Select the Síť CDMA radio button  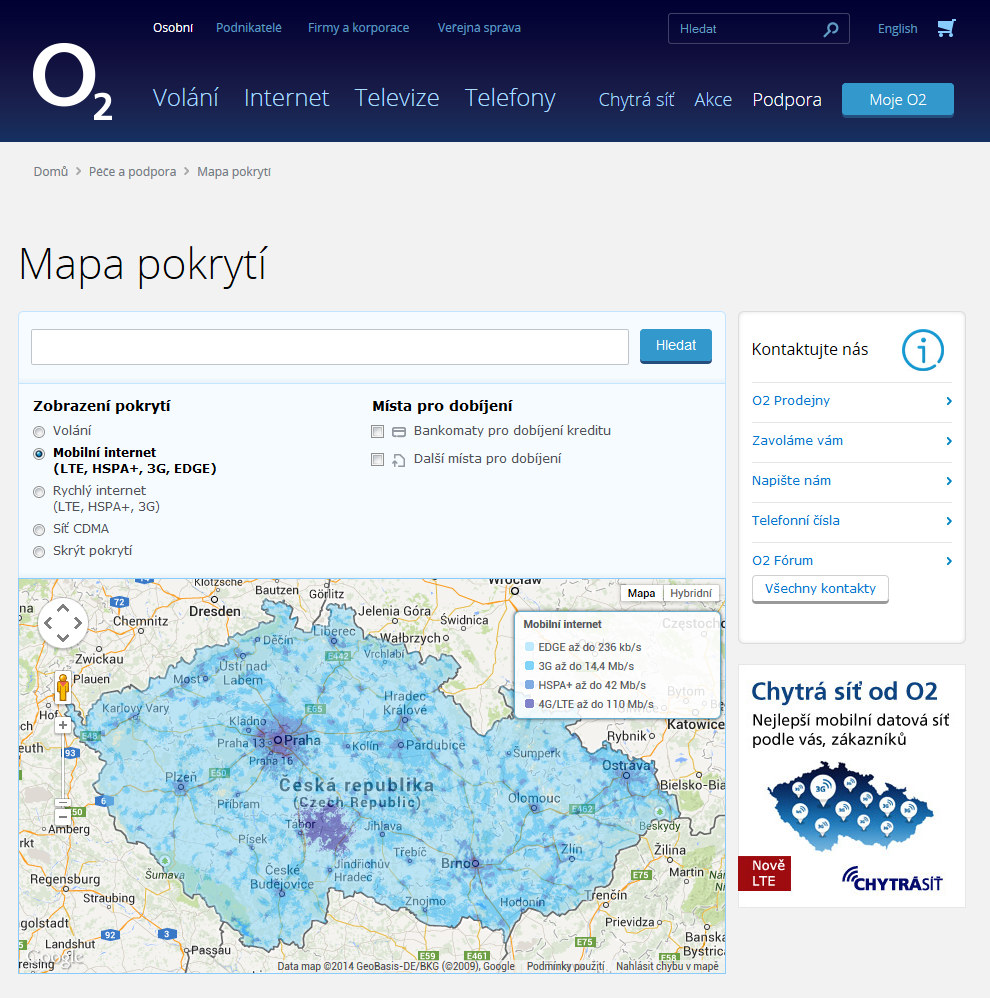[x=39, y=530]
